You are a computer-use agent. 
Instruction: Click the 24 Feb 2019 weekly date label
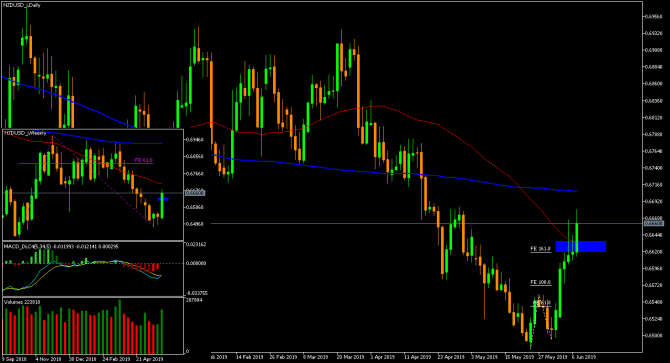click(117, 359)
